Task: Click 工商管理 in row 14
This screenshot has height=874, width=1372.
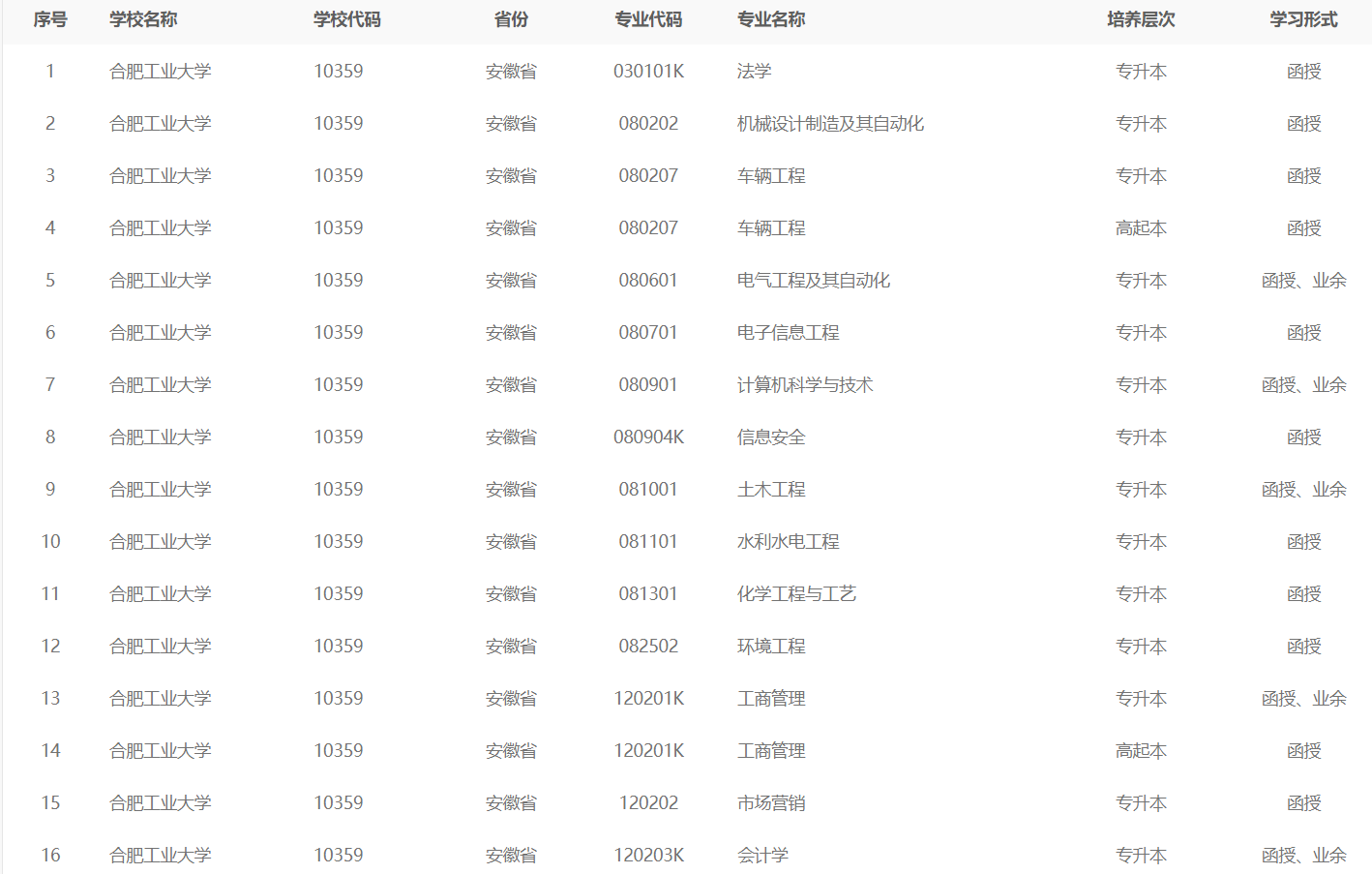Action: point(771,751)
